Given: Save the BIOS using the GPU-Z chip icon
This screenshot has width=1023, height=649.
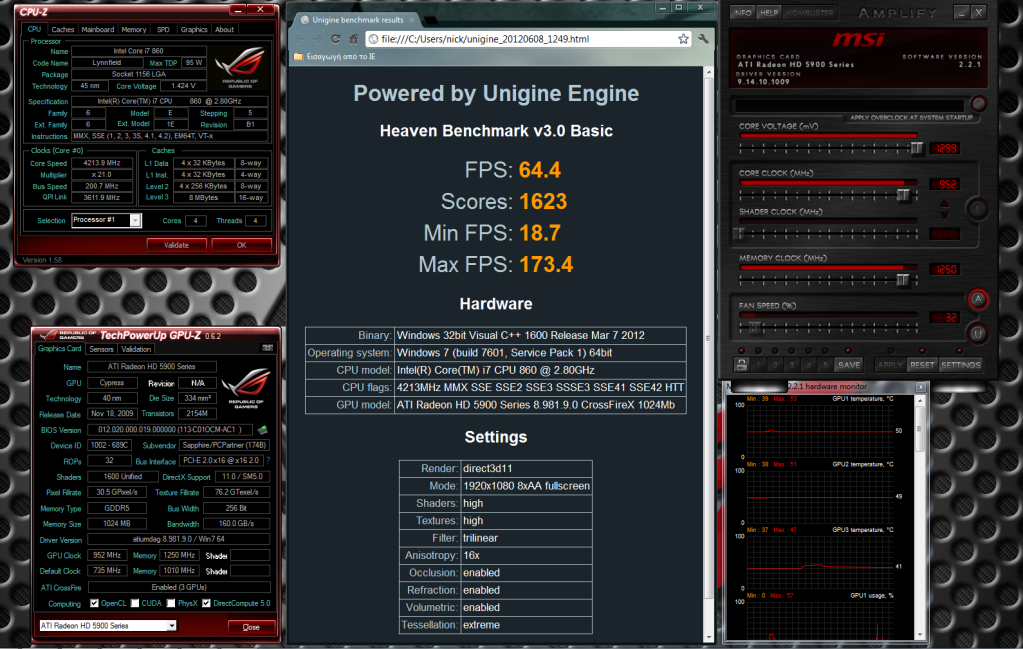Looking at the screenshot, I should coord(262,430).
